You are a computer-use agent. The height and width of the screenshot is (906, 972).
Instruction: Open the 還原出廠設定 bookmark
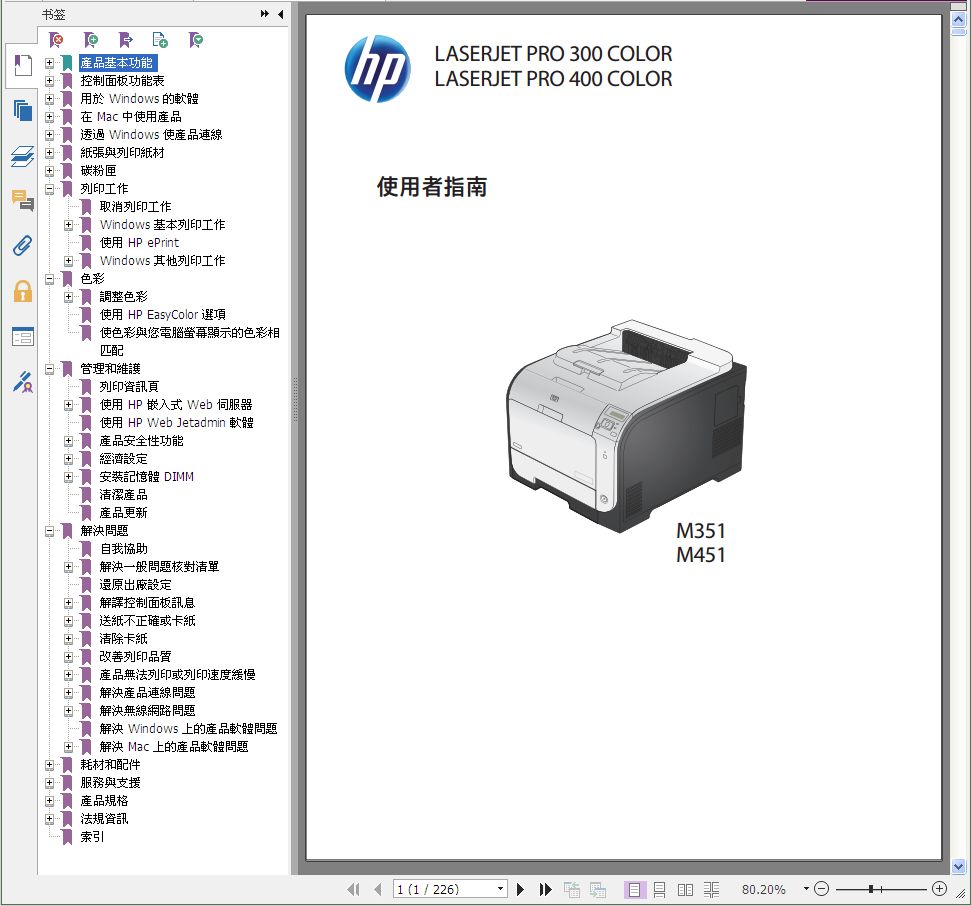pyautogui.click(x=135, y=584)
